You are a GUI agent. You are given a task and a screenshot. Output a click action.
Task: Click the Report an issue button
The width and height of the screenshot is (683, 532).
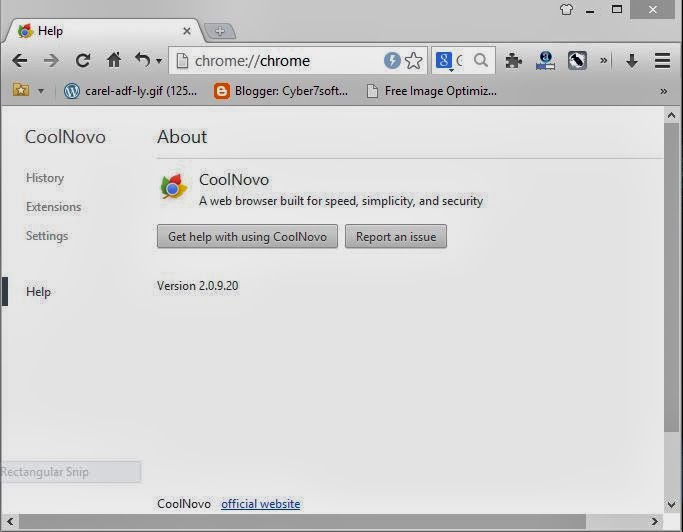tap(396, 237)
